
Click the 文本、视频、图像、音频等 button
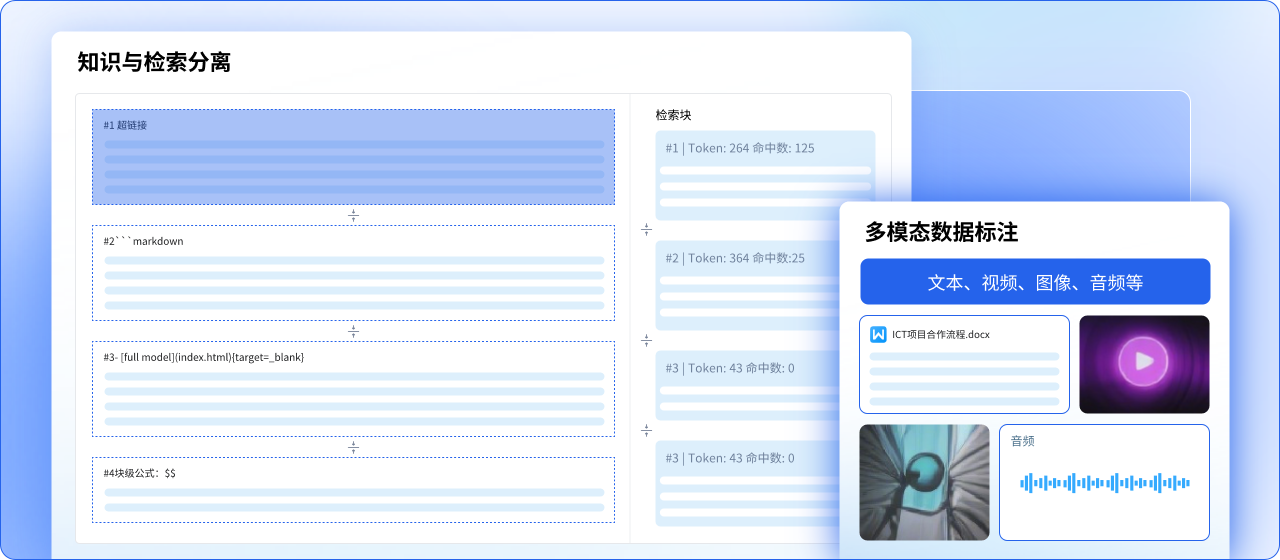(x=1035, y=282)
